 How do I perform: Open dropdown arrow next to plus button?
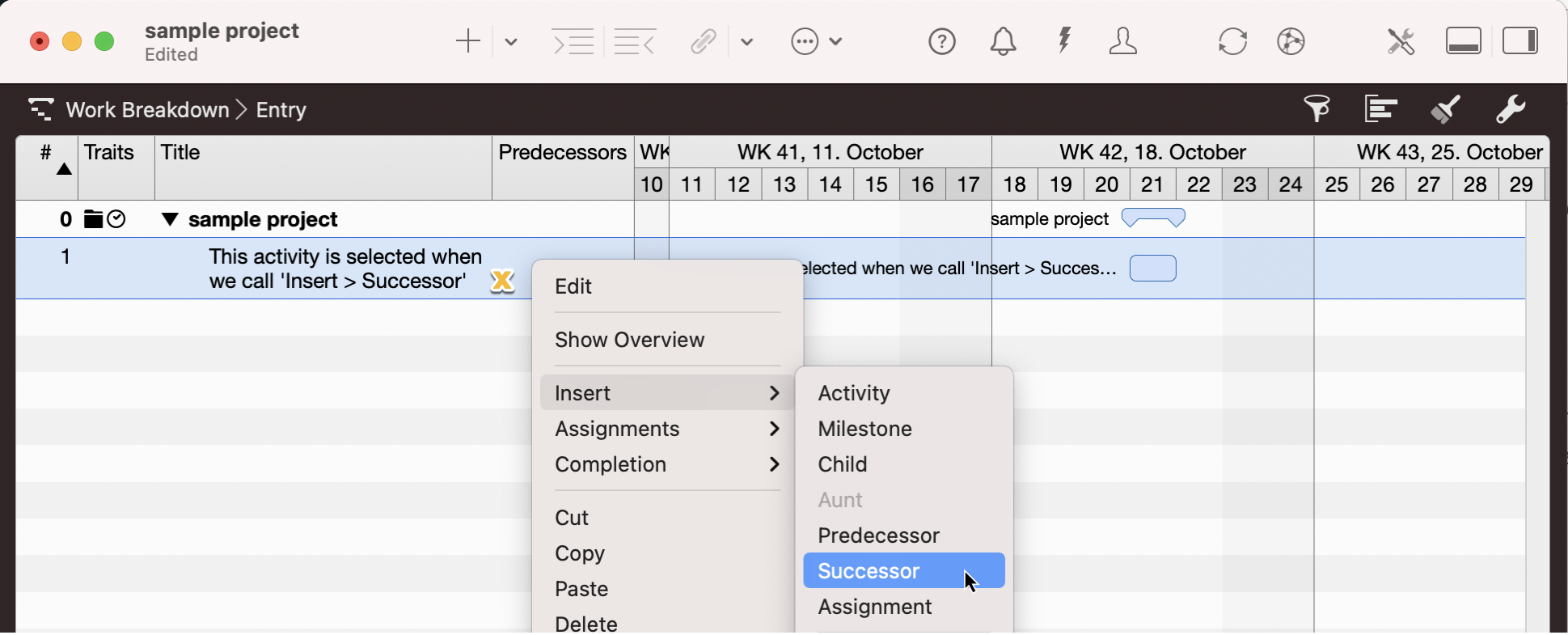pyautogui.click(x=511, y=41)
